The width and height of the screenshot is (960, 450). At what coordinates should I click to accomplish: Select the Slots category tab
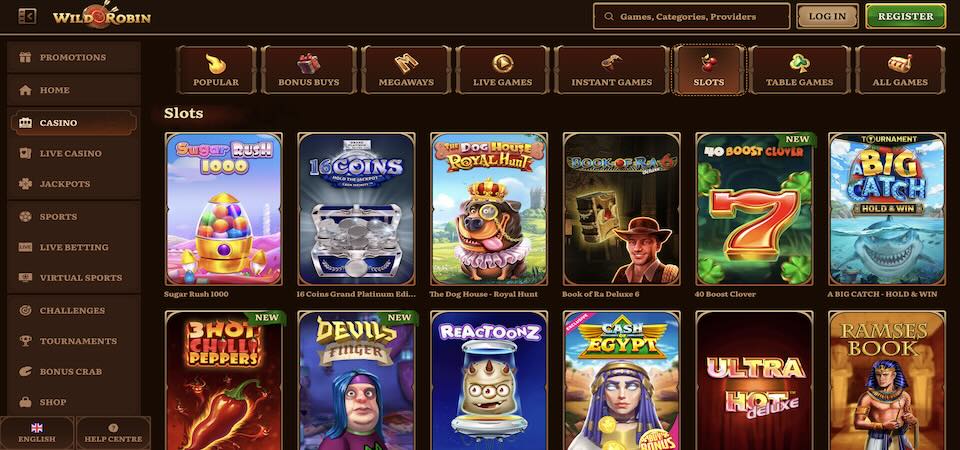click(x=708, y=70)
